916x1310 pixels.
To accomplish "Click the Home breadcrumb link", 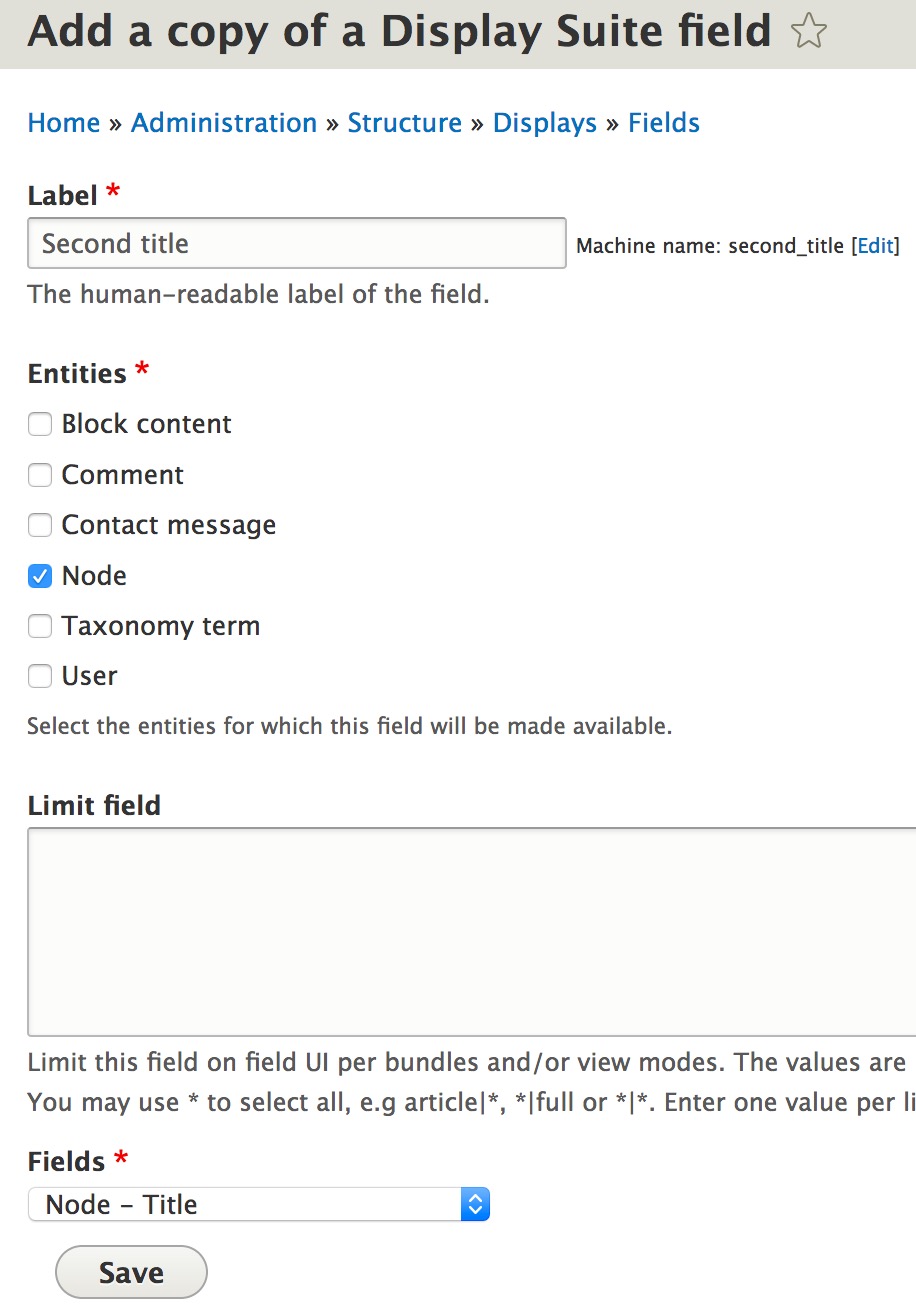I will pyautogui.click(x=63, y=122).
